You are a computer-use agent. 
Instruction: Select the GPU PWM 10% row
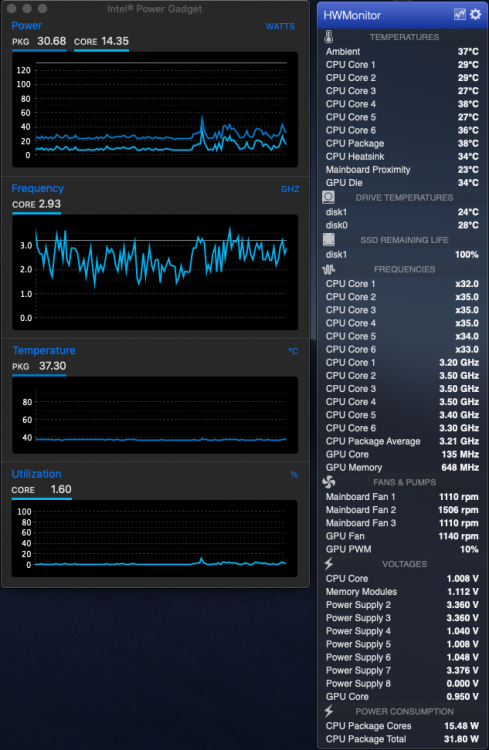pos(402,549)
